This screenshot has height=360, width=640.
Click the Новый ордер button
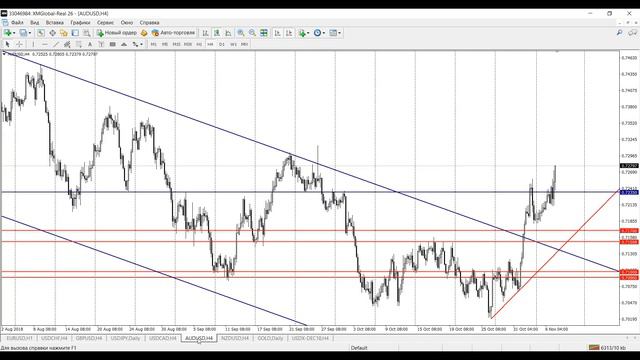click(117, 33)
